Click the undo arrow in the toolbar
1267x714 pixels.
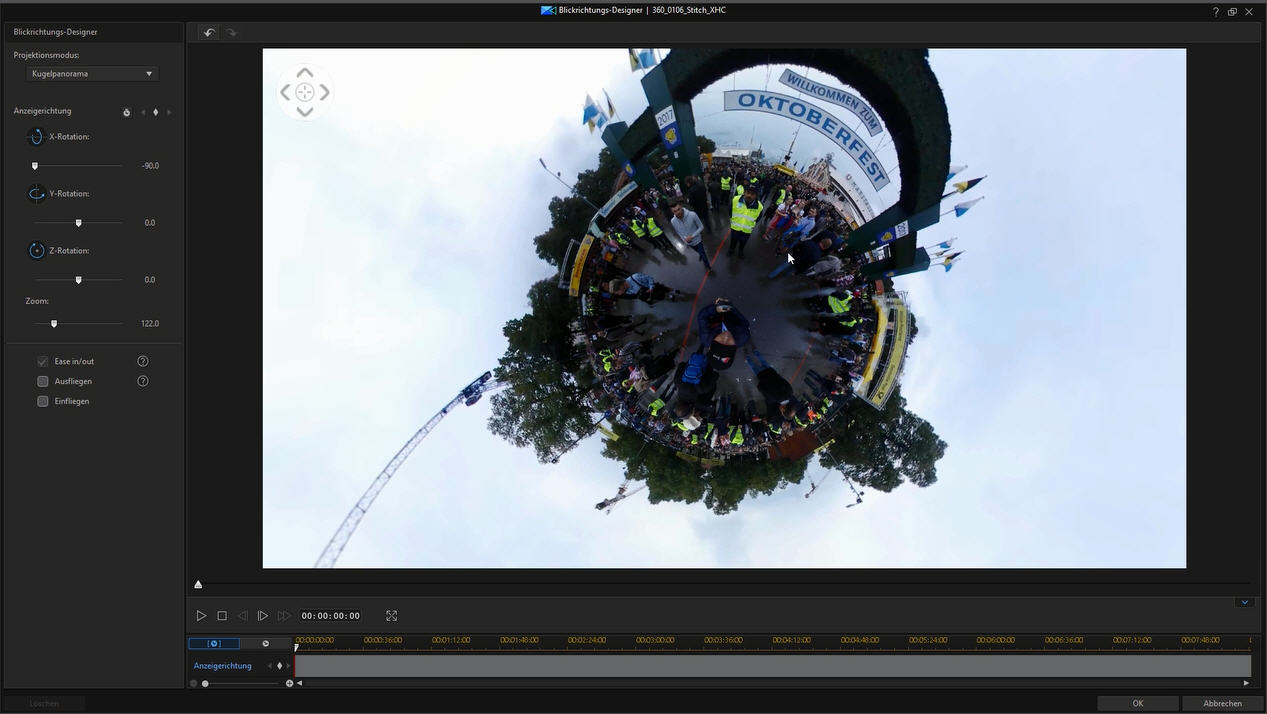209,33
